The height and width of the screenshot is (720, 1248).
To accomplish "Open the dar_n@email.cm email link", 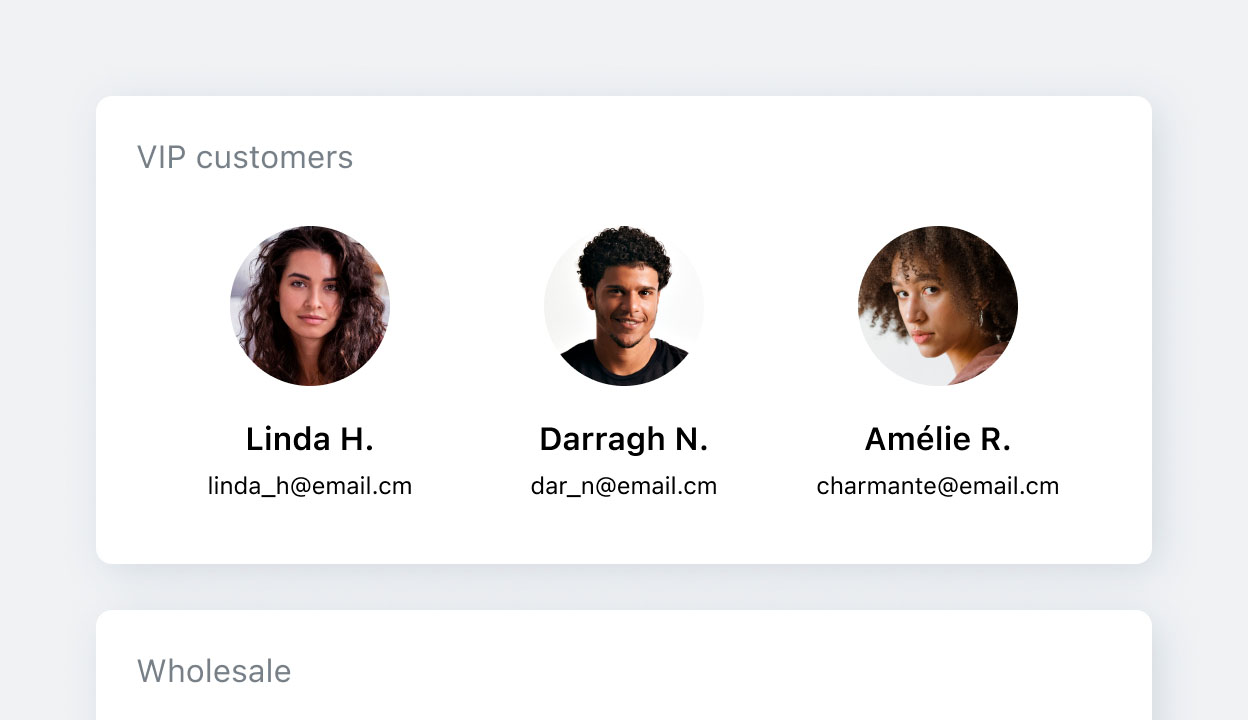I will point(624,486).
